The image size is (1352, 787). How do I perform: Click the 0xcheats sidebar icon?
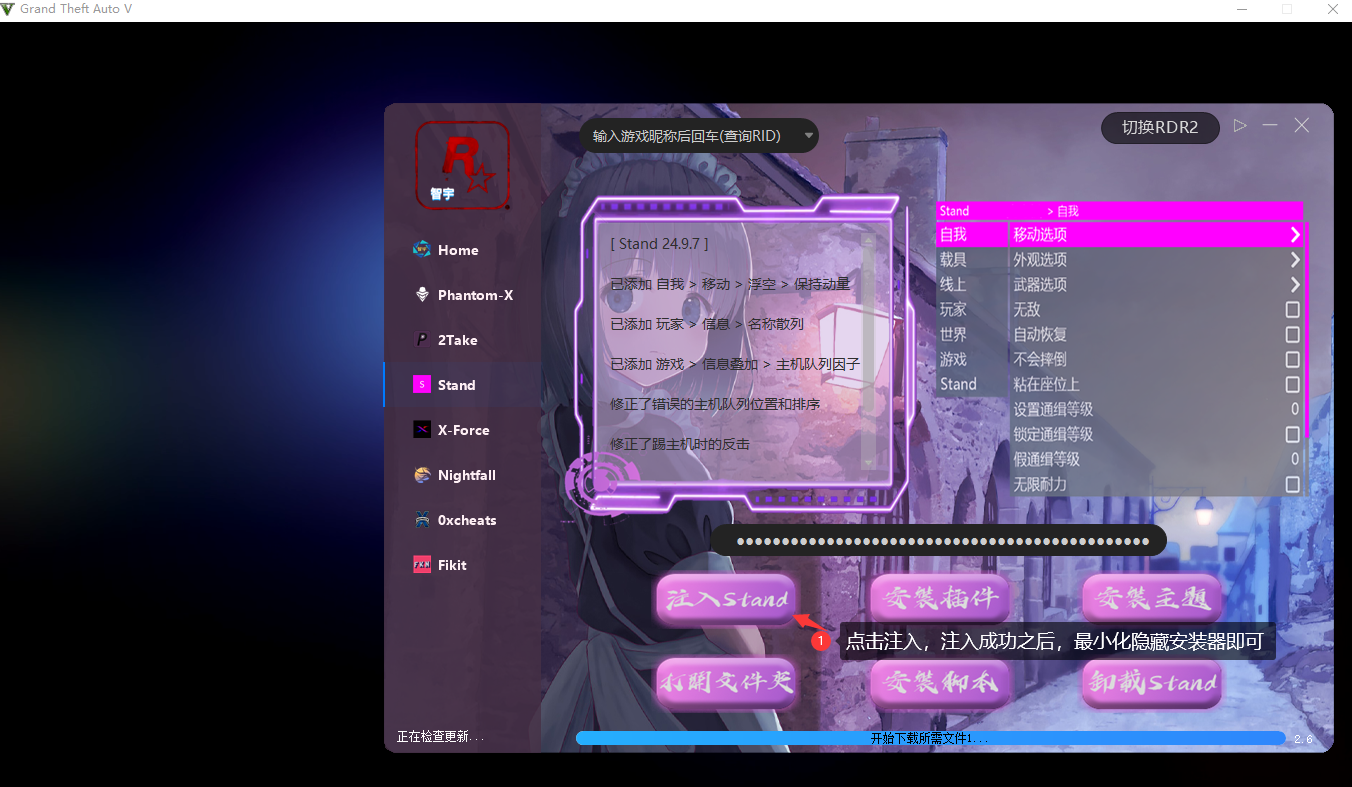[x=422, y=520]
